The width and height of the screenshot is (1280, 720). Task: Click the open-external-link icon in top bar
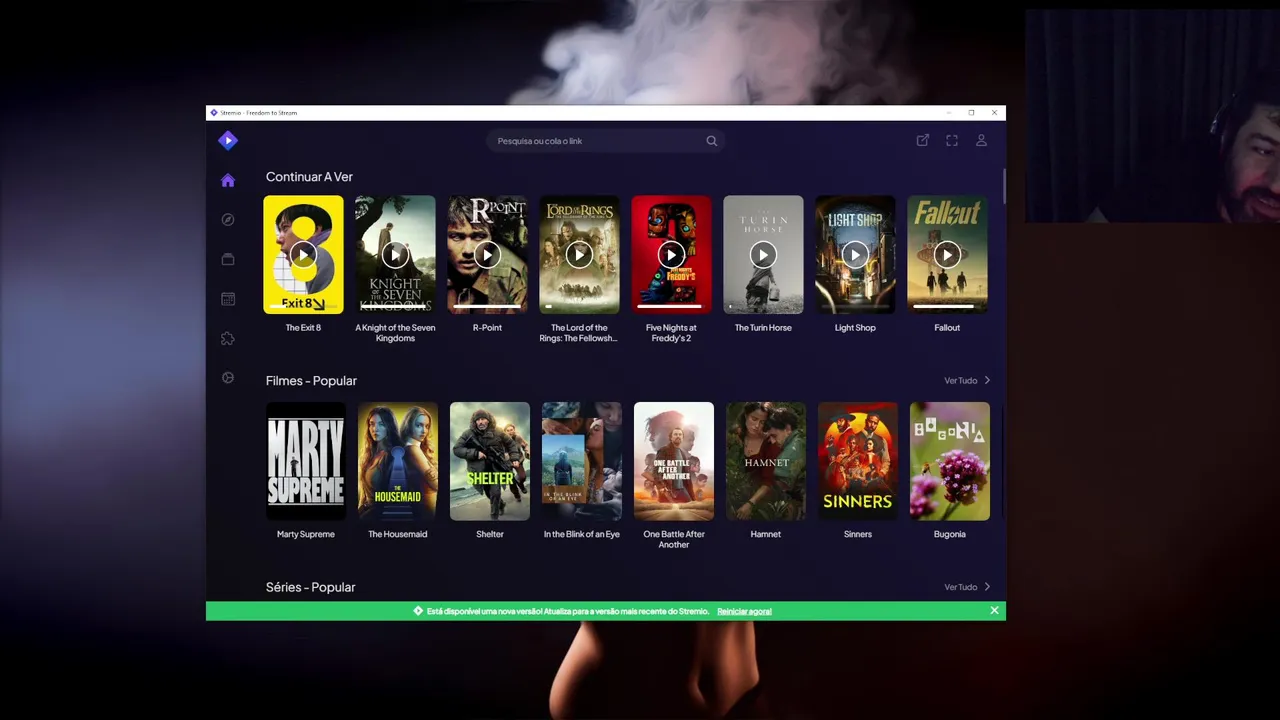(x=923, y=141)
